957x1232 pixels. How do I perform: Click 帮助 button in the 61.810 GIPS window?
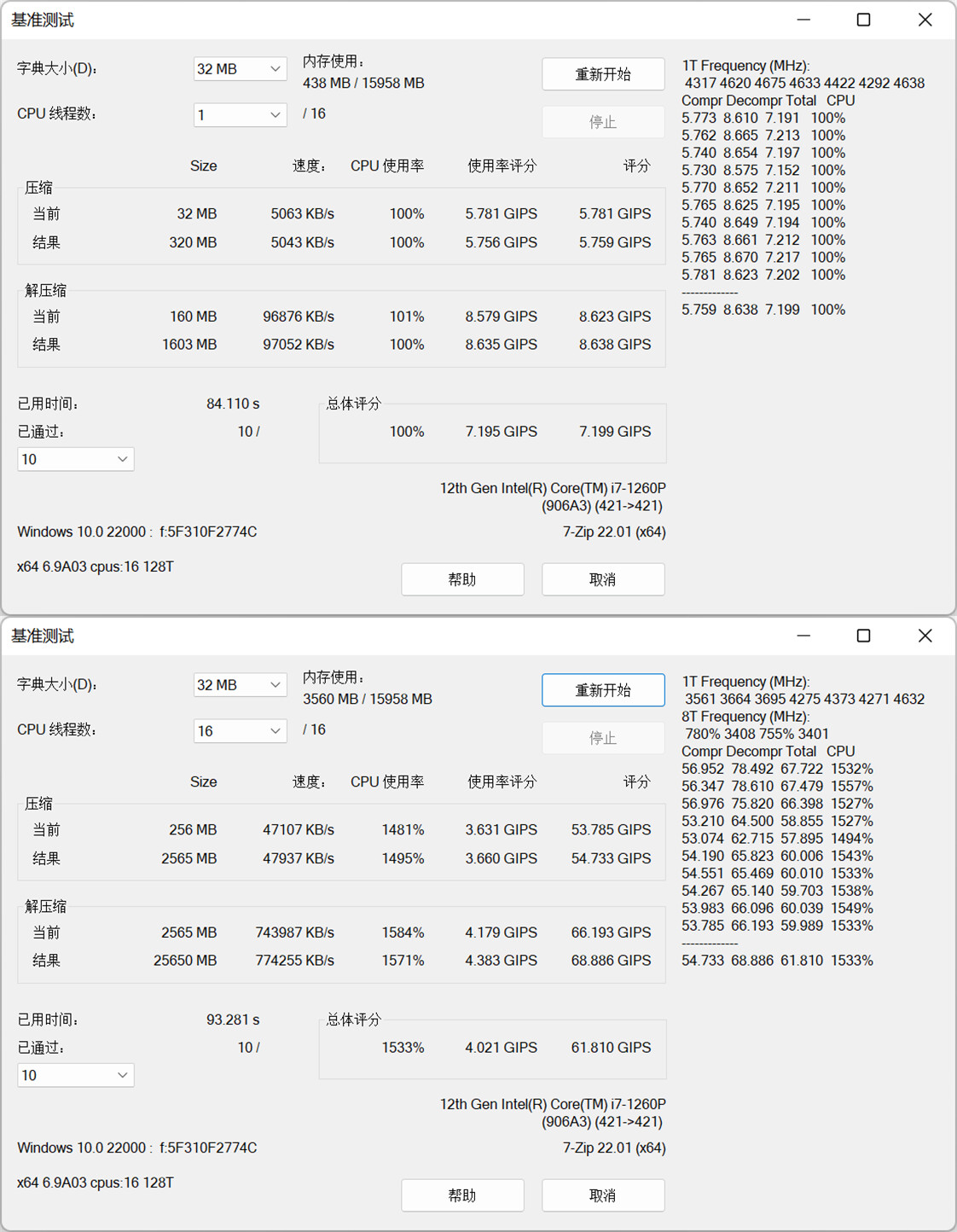[462, 1195]
